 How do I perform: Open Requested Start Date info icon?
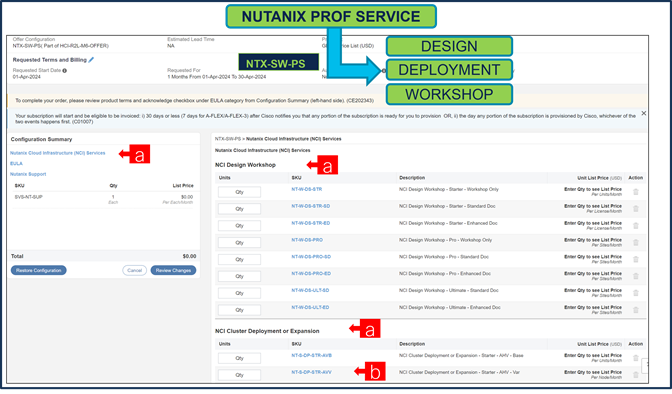[65, 71]
